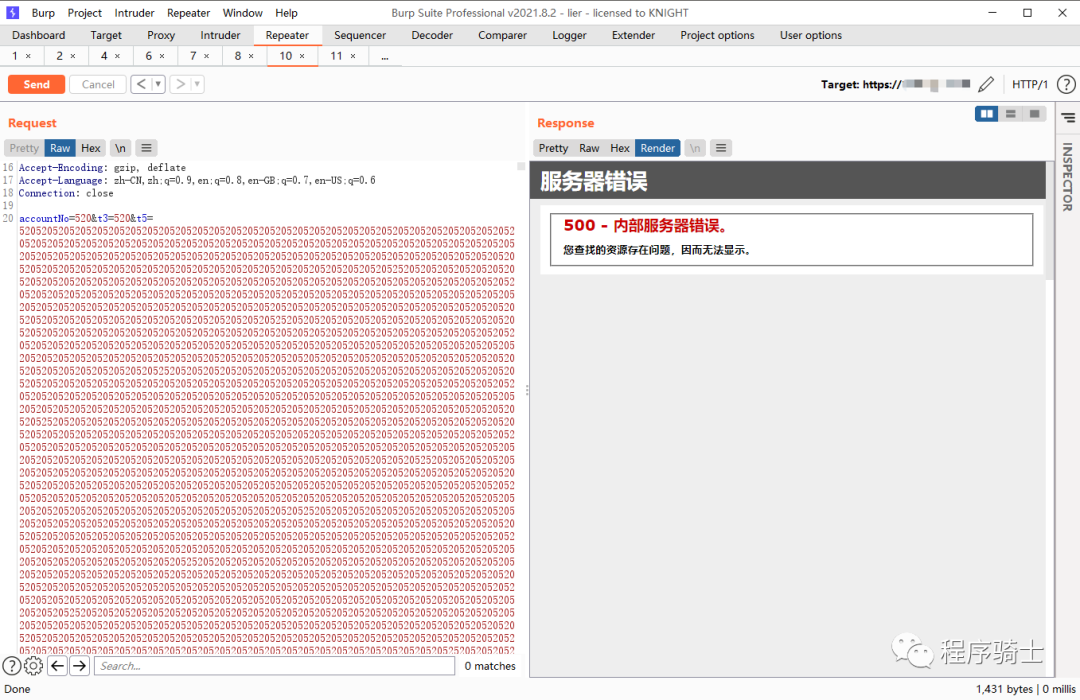Image resolution: width=1080 pixels, height=700 pixels.
Task: Select Raw view in Response panel
Action: [589, 148]
